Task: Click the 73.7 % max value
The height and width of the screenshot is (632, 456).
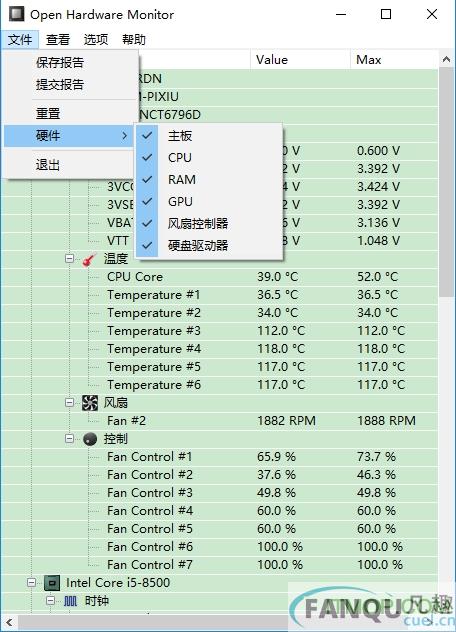Action: [376, 457]
